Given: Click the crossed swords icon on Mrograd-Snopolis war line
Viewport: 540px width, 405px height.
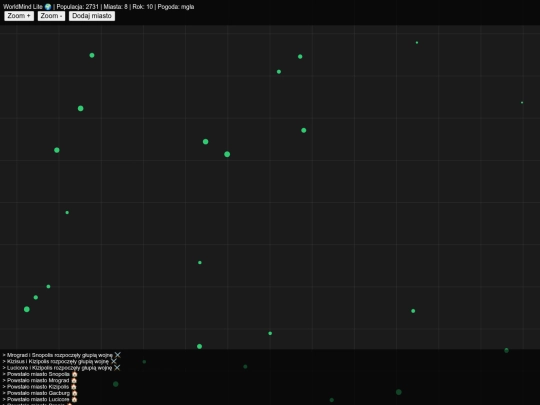Looking at the screenshot, I should [118, 355].
